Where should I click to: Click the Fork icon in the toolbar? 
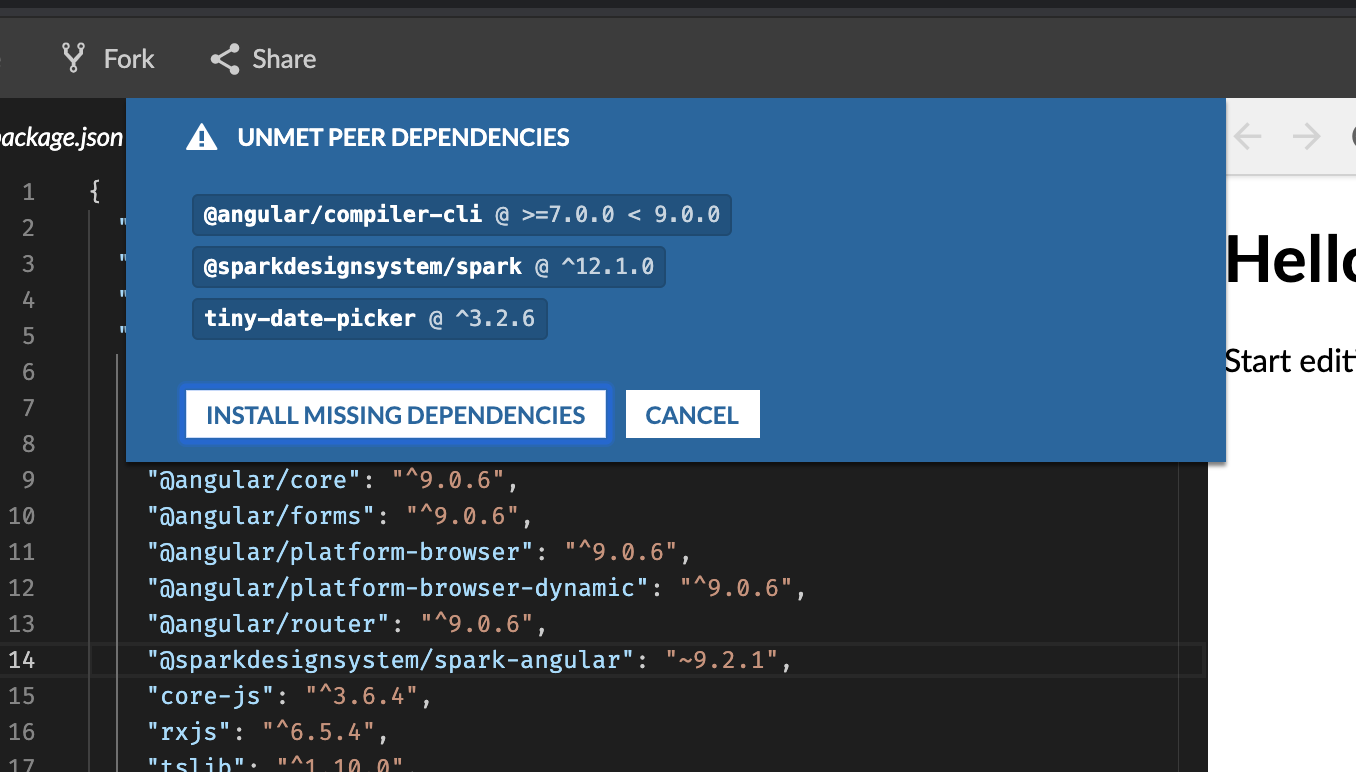[x=73, y=58]
